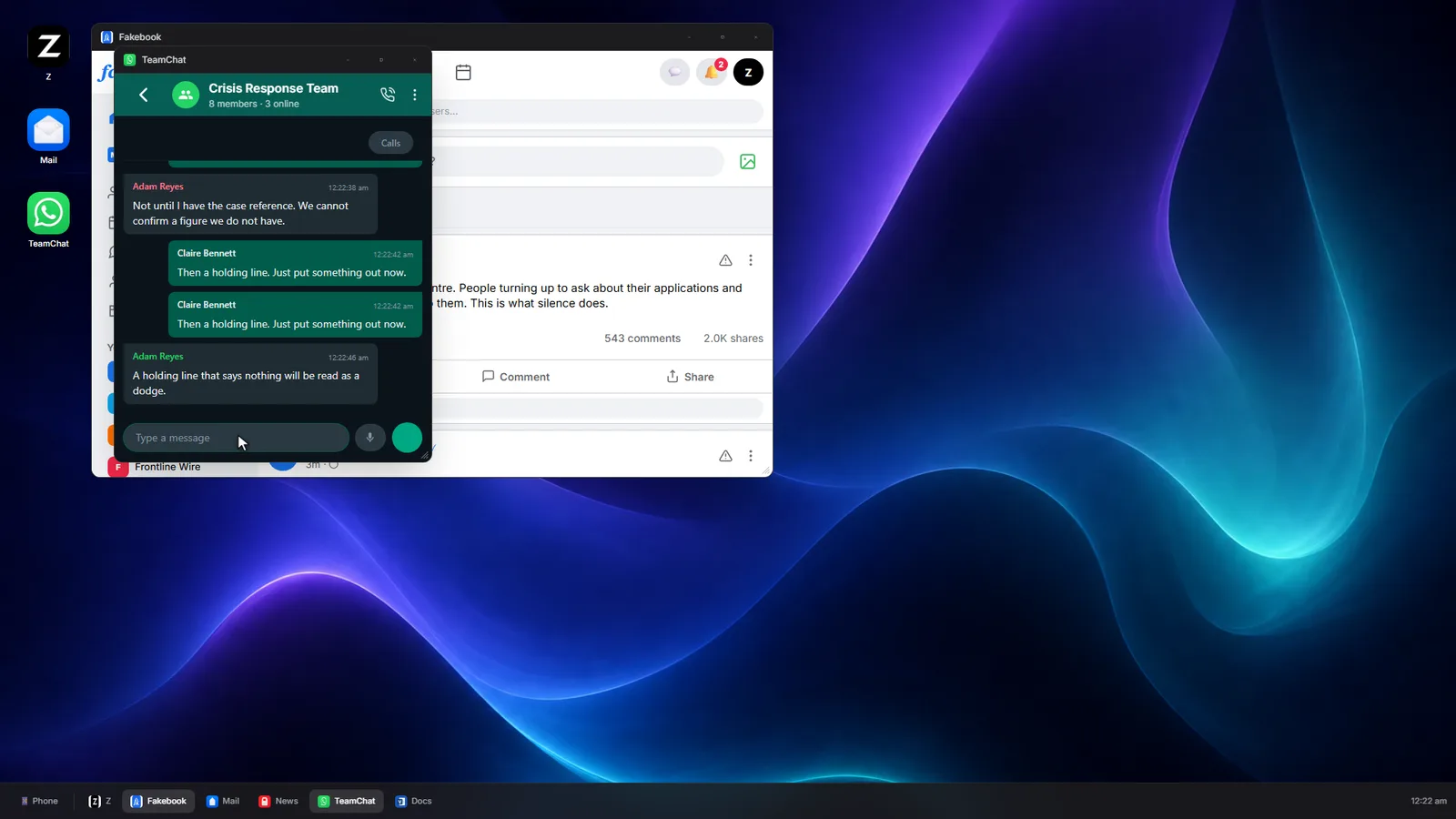Open the Mail desktop shortcut
The image size is (1456, 819).
(48, 136)
